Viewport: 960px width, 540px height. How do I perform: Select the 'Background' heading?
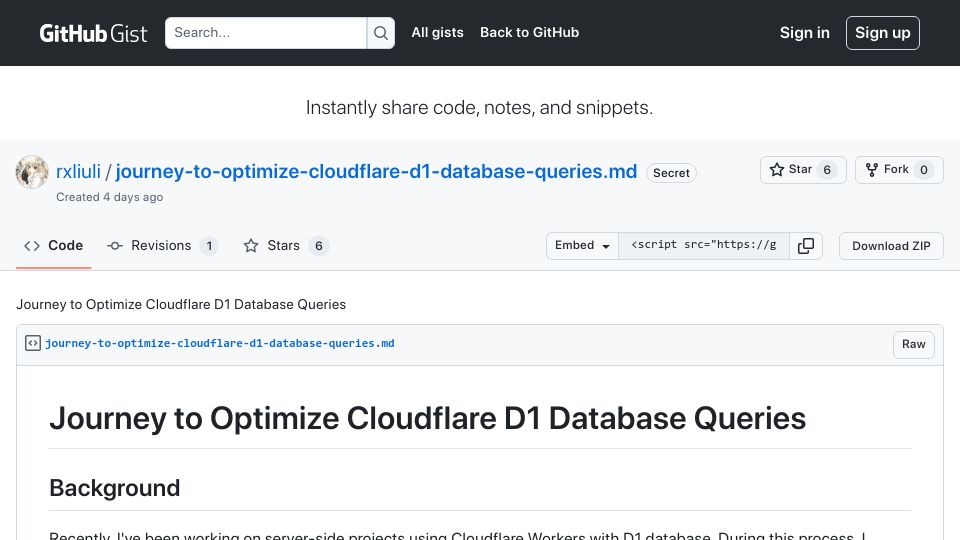tap(114, 488)
